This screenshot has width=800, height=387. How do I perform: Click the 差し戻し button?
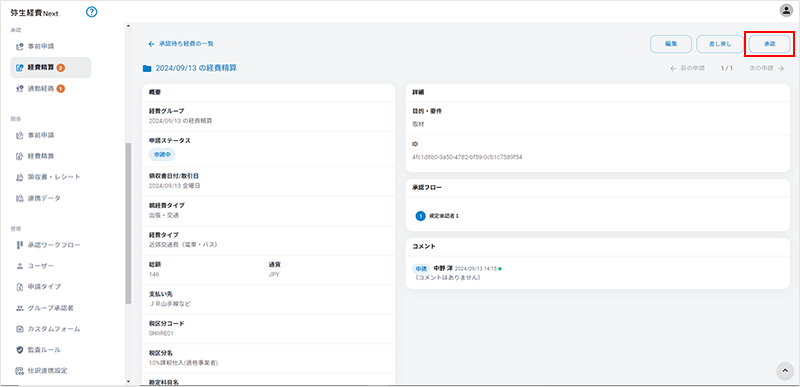(720, 44)
